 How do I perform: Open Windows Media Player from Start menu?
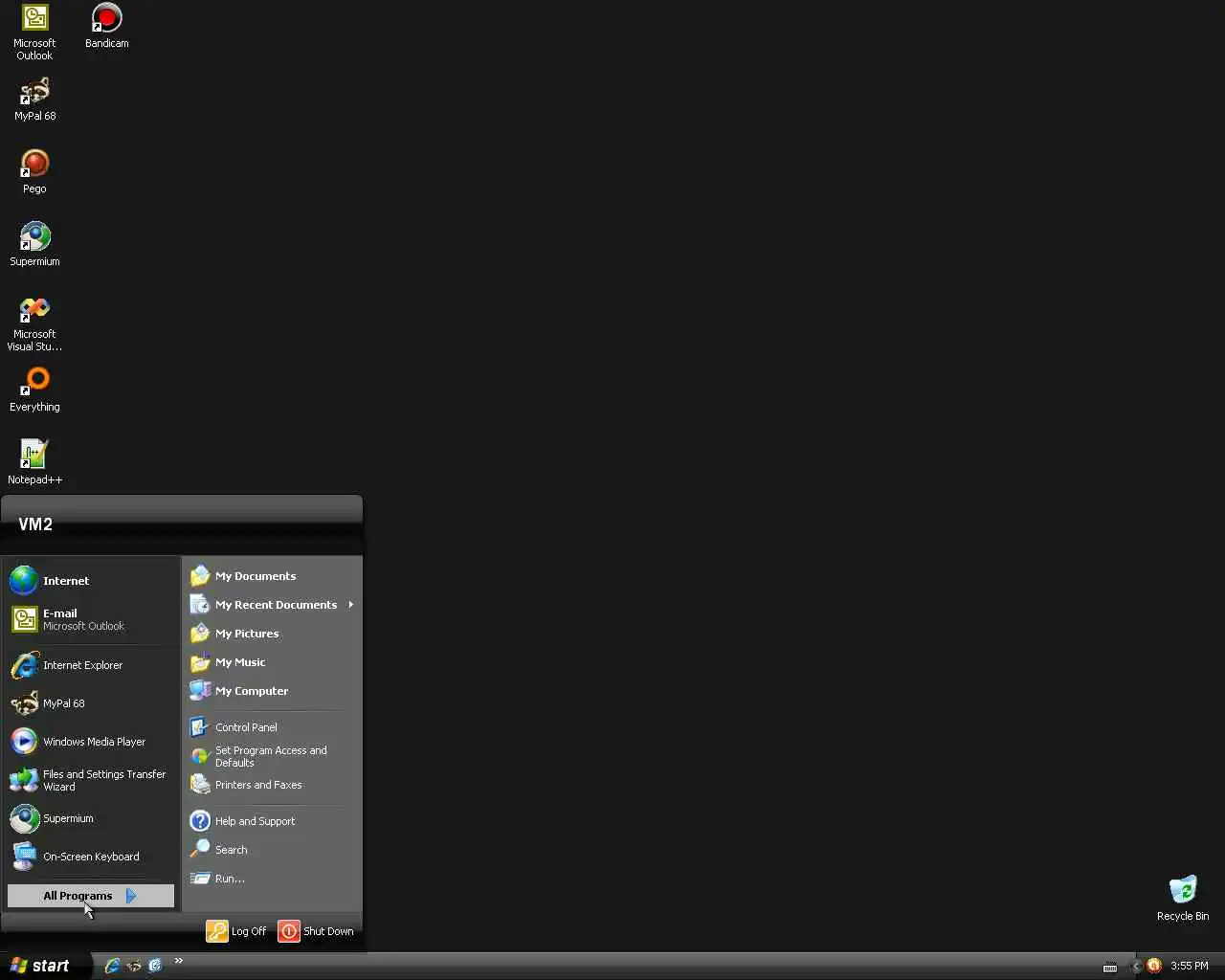click(91, 742)
